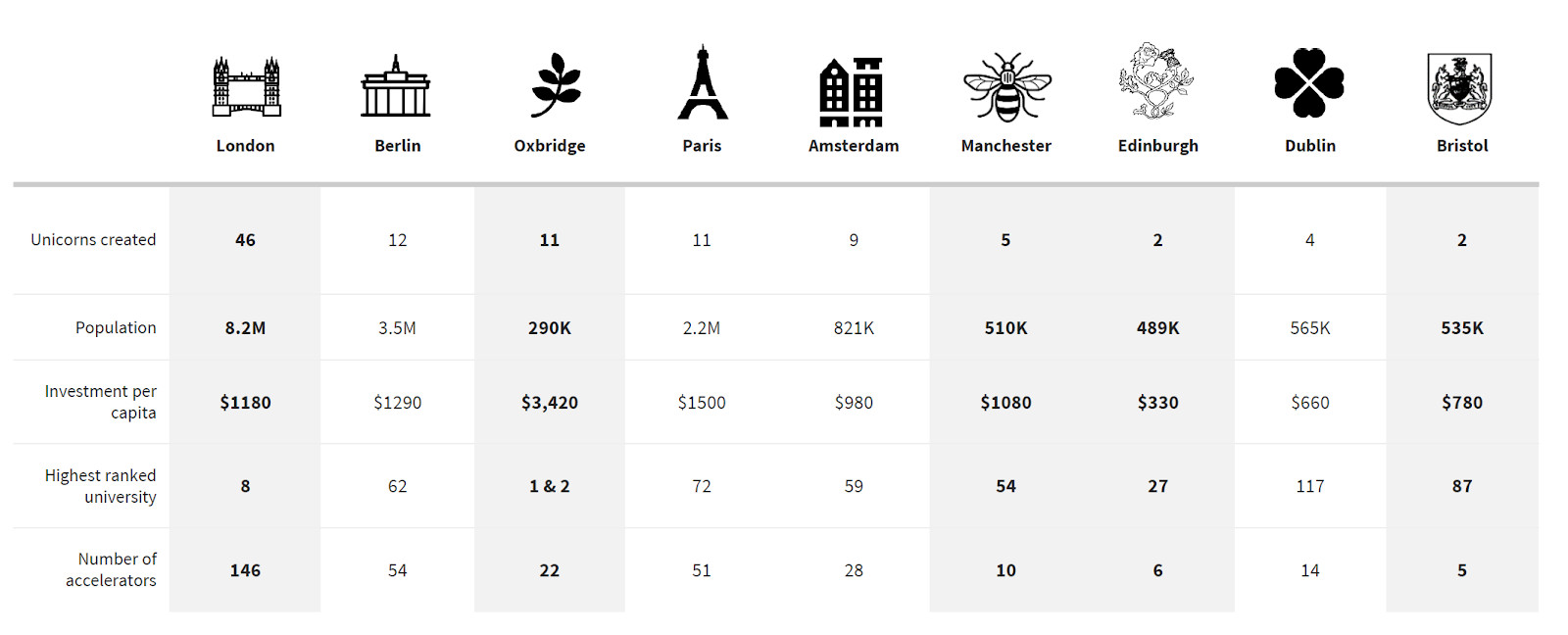Select the Oxbridge leaf branch icon
This screenshot has height=635, width=1568.
coord(556,85)
